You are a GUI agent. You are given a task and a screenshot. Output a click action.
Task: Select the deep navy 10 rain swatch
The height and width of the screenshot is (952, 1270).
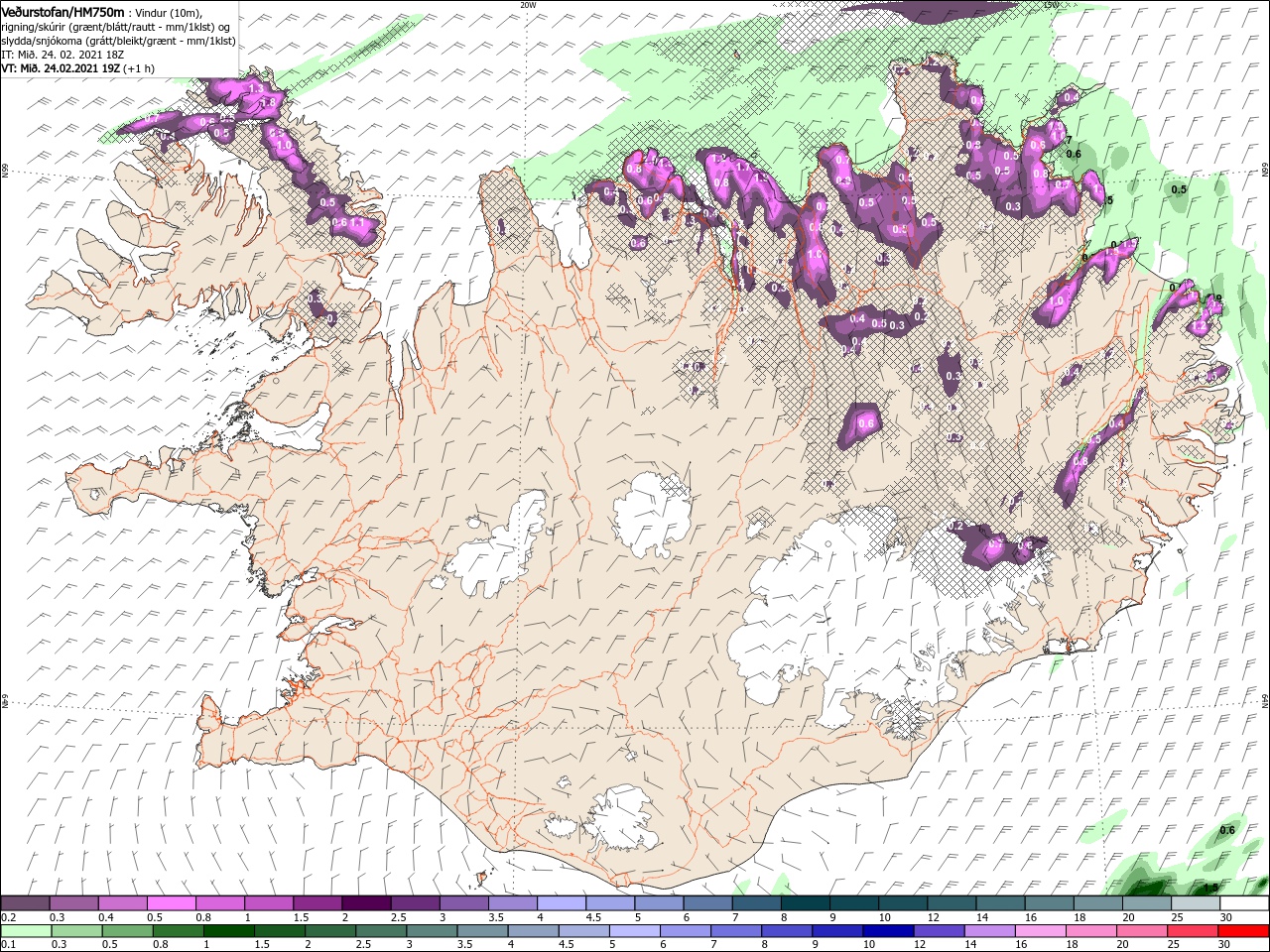[889, 931]
